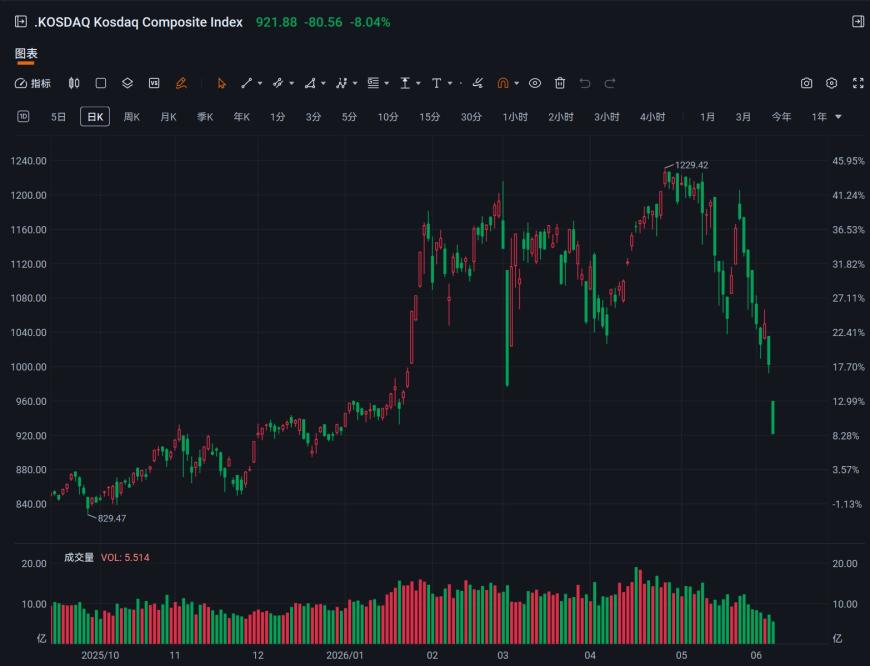Choose the 1分 interval
870x666 pixels.
coord(277,117)
